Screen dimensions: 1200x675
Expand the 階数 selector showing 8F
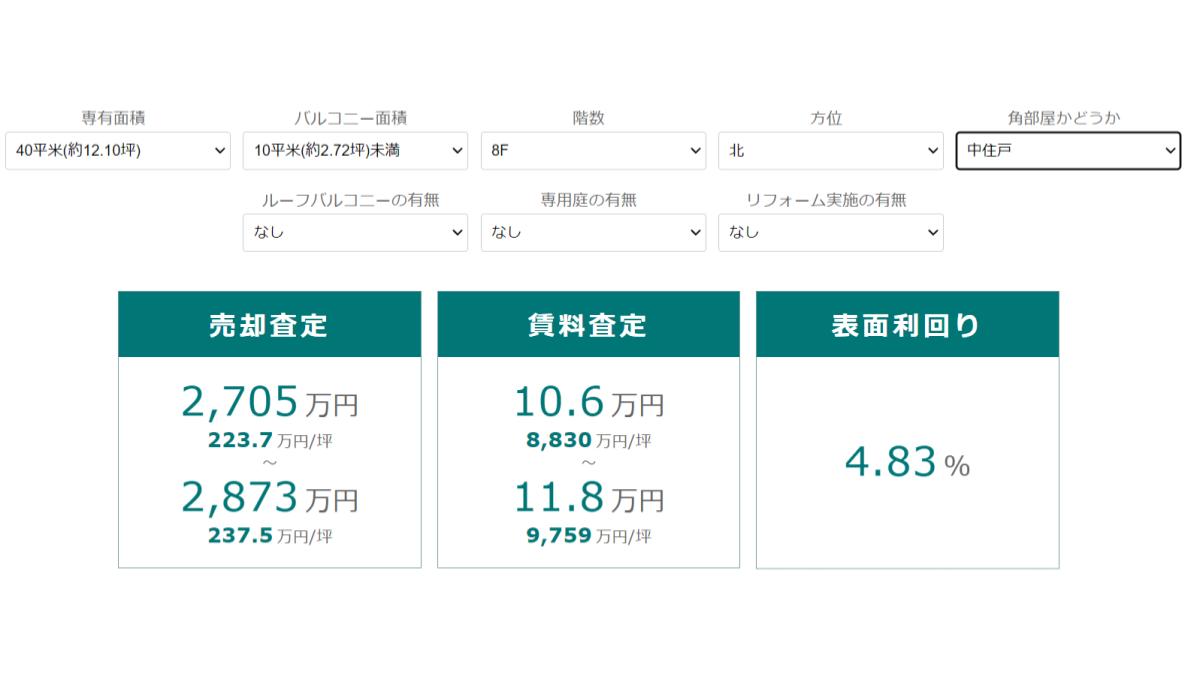tap(593, 151)
